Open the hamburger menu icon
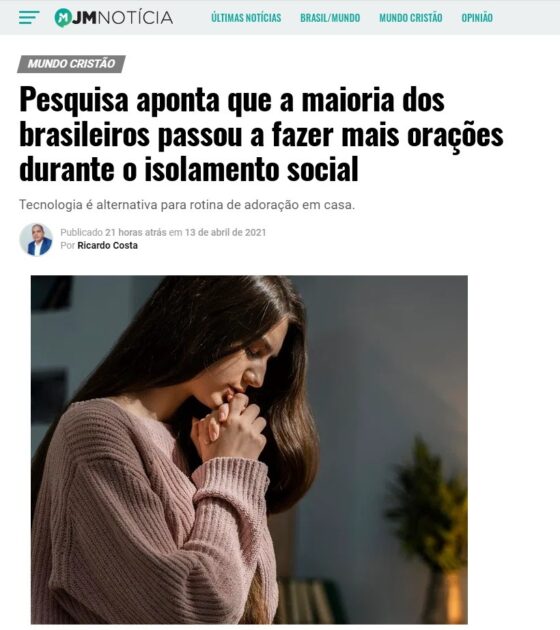 click(x=29, y=18)
